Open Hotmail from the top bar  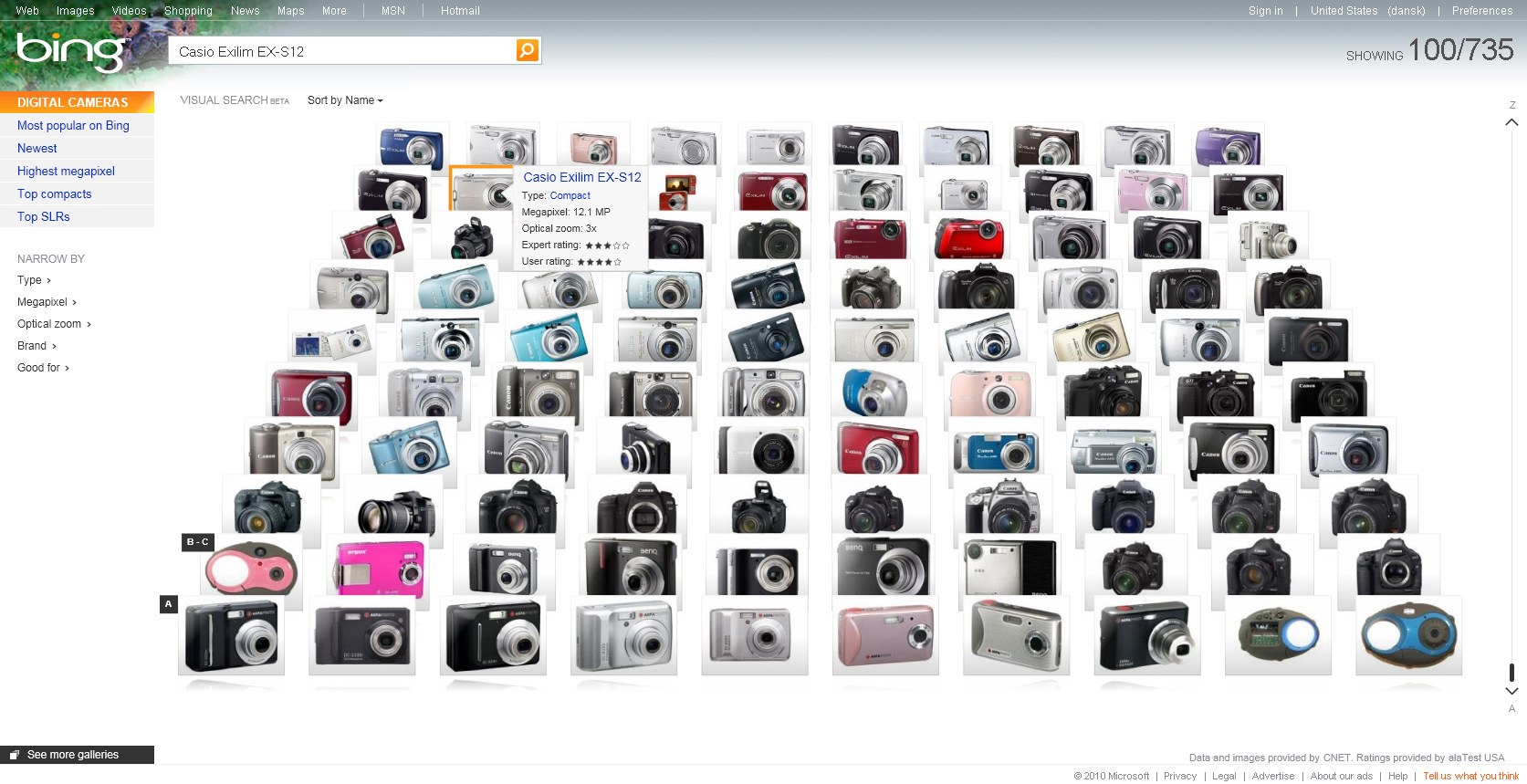pyautogui.click(x=460, y=11)
